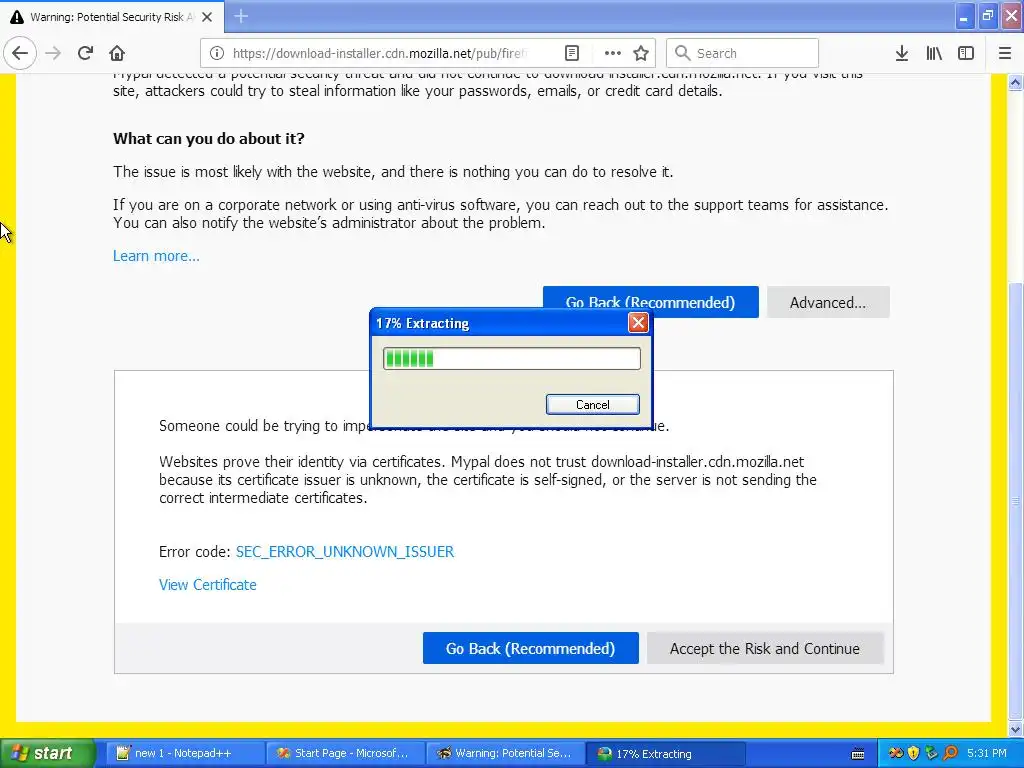This screenshot has height=768, width=1024.
Task: Click the lower Go Back (Recommended) button
Action: click(x=530, y=648)
